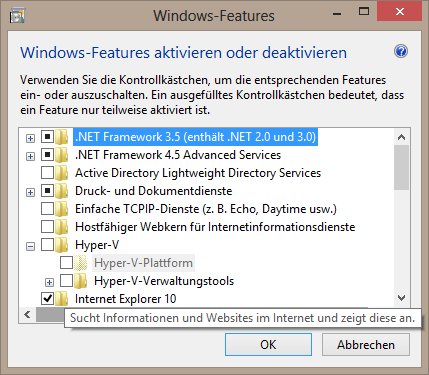The width and height of the screenshot is (429, 375).
Task: Click the Windows-Features title bar icon
Action: coord(18,15)
